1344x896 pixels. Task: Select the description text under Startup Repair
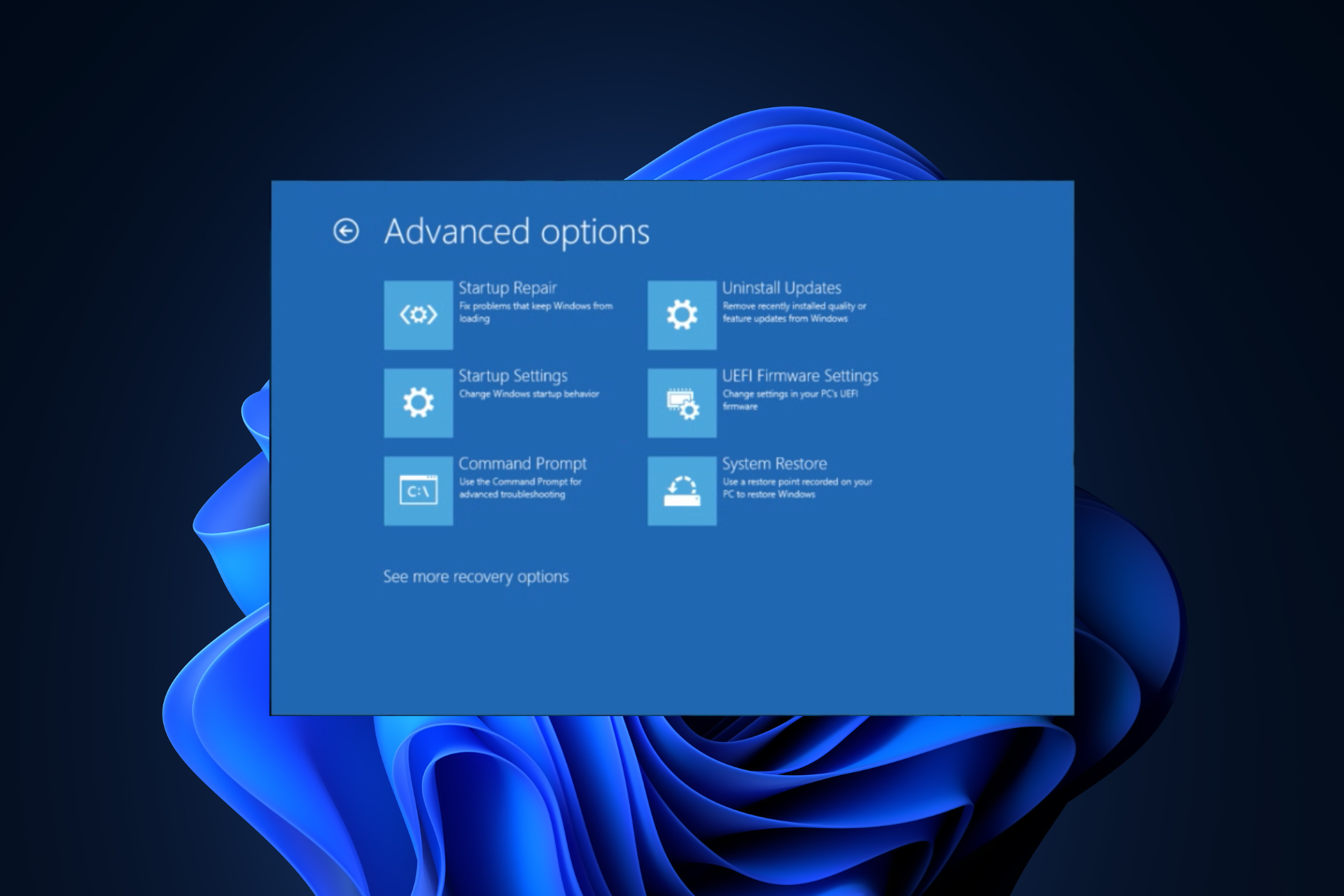click(x=535, y=312)
